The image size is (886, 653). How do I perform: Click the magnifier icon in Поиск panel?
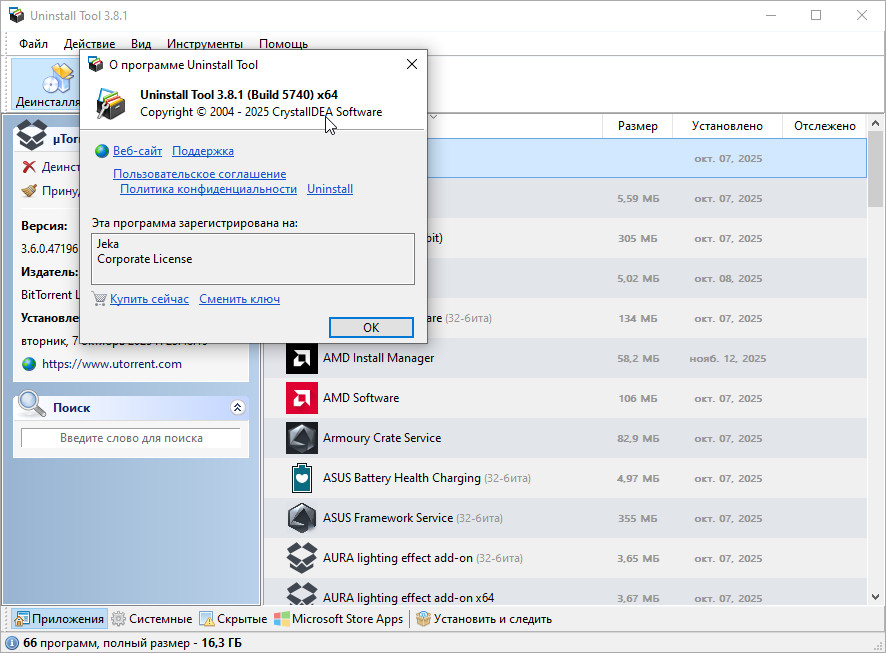coord(31,405)
